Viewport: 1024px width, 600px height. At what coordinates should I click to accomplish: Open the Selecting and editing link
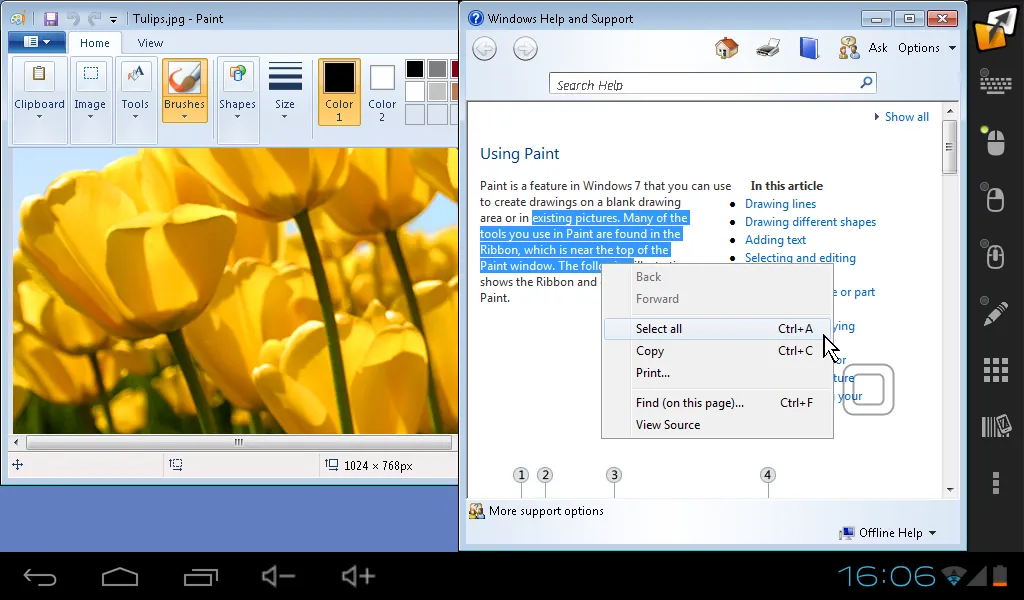click(800, 258)
